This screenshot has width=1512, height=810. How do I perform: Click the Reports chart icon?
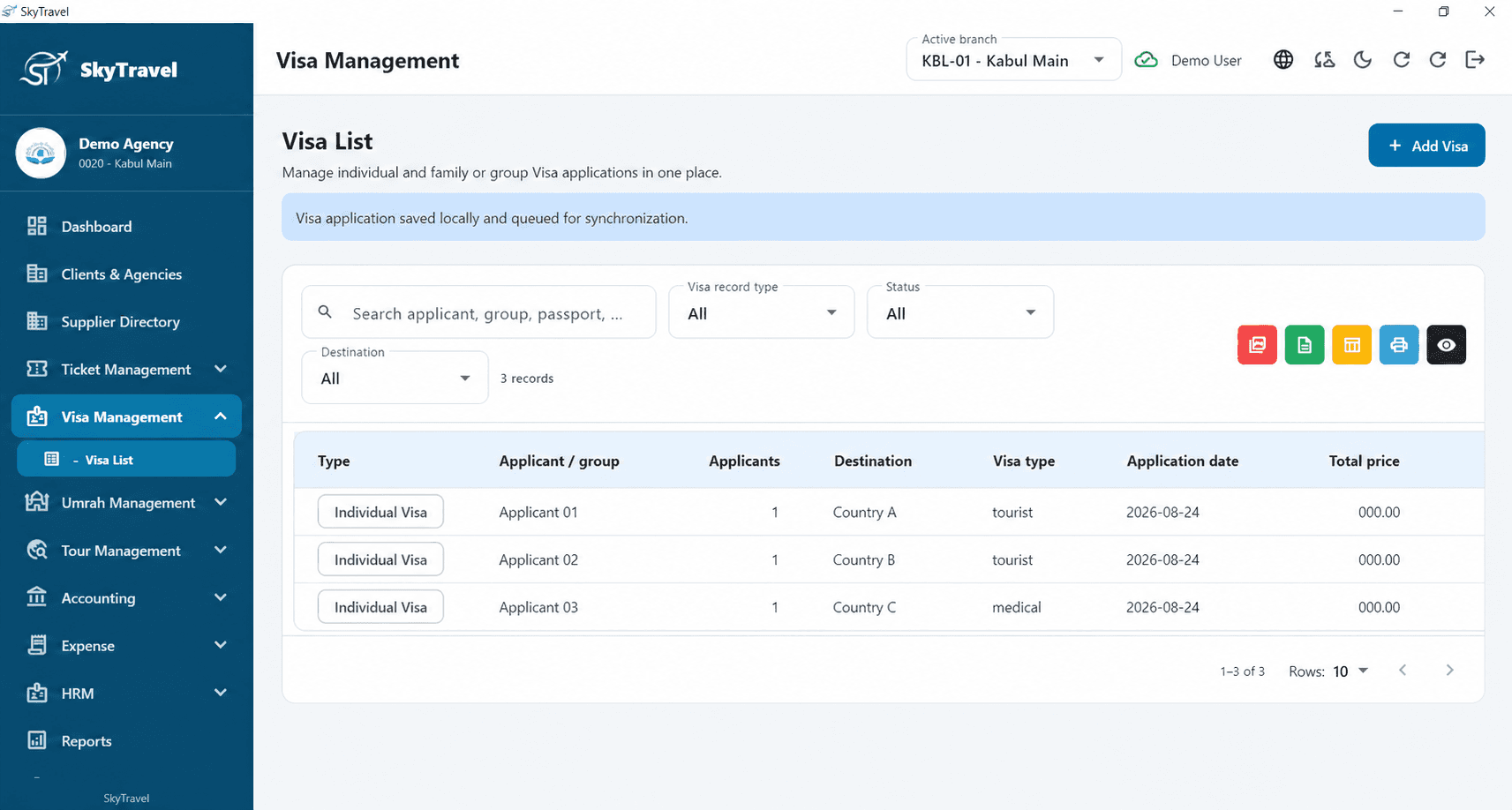point(37,740)
